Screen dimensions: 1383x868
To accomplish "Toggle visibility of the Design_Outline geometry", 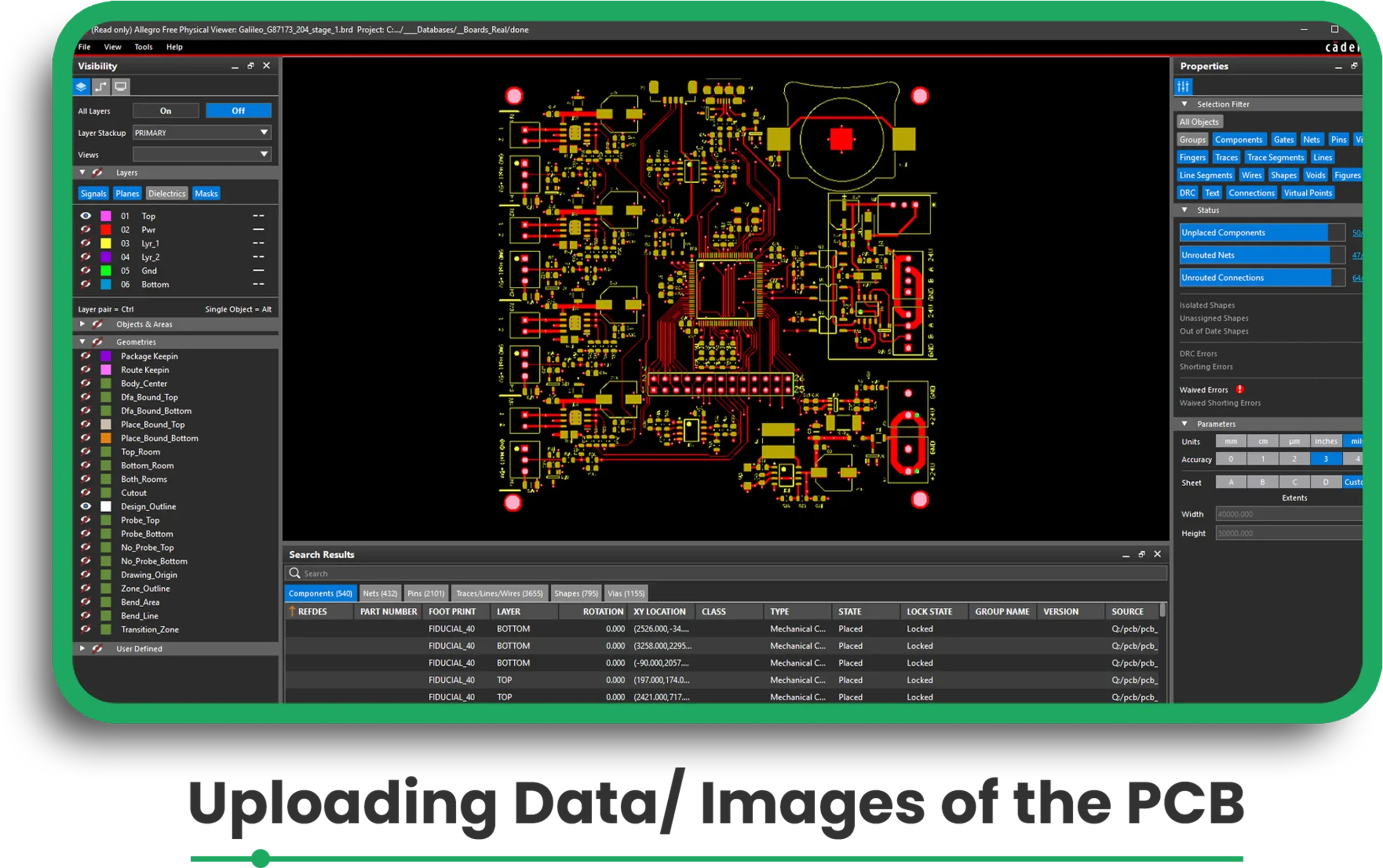I will [86, 506].
